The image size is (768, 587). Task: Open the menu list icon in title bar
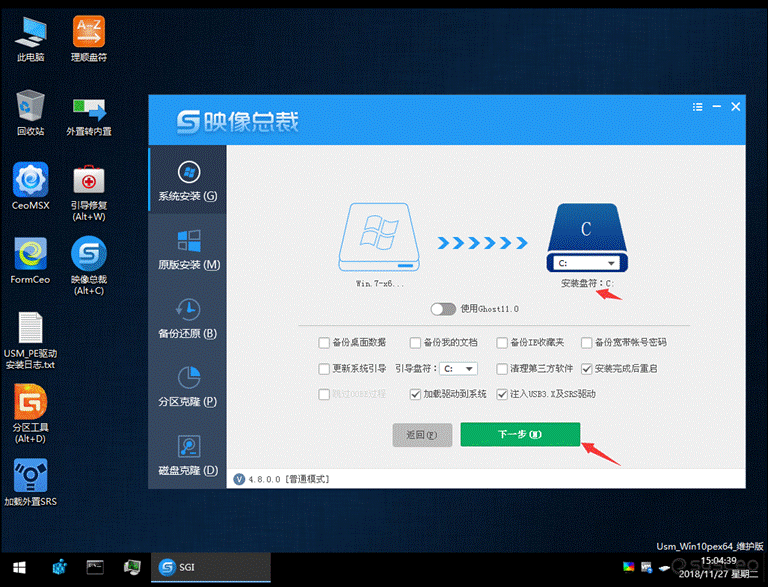pos(697,107)
